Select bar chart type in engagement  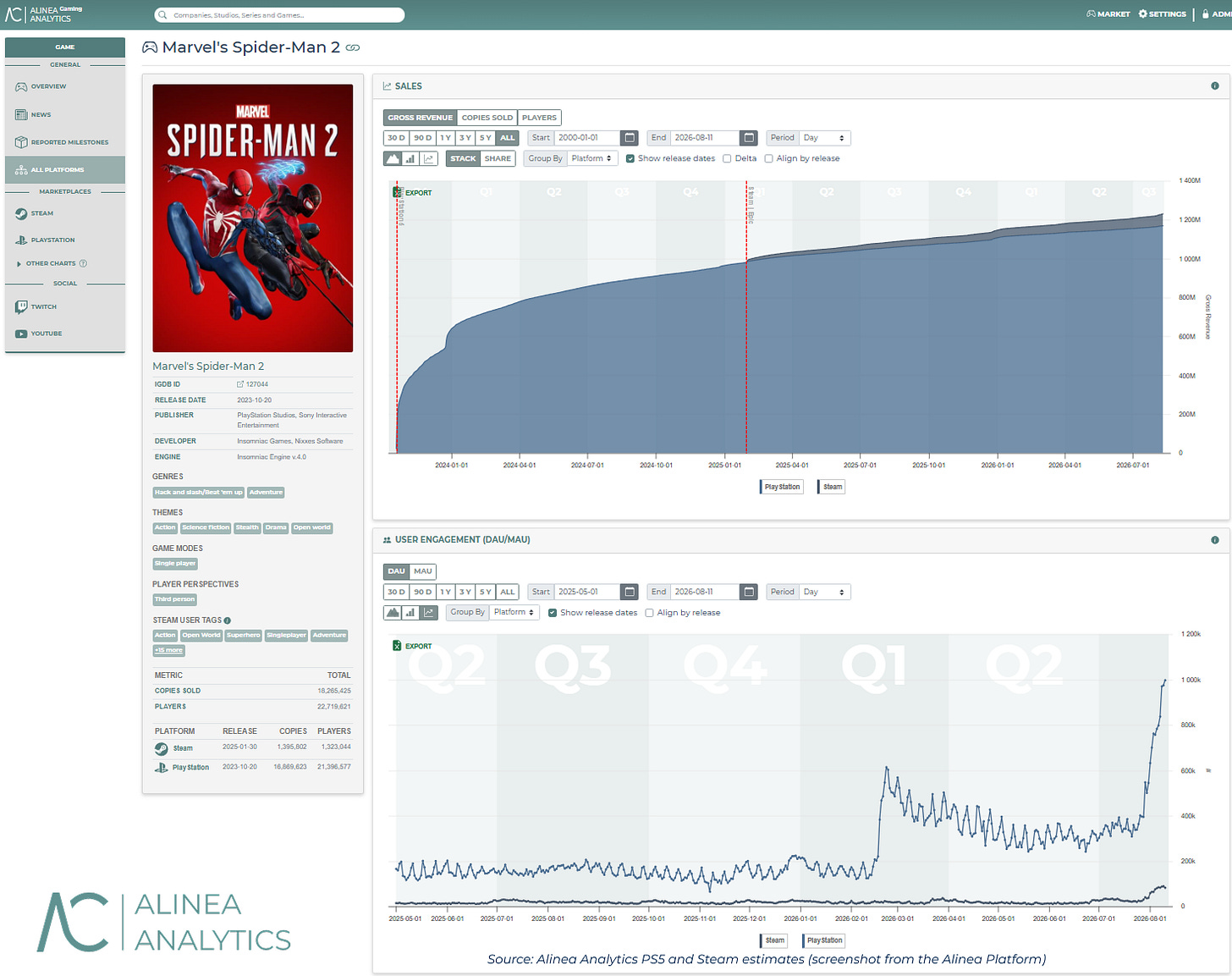[410, 612]
